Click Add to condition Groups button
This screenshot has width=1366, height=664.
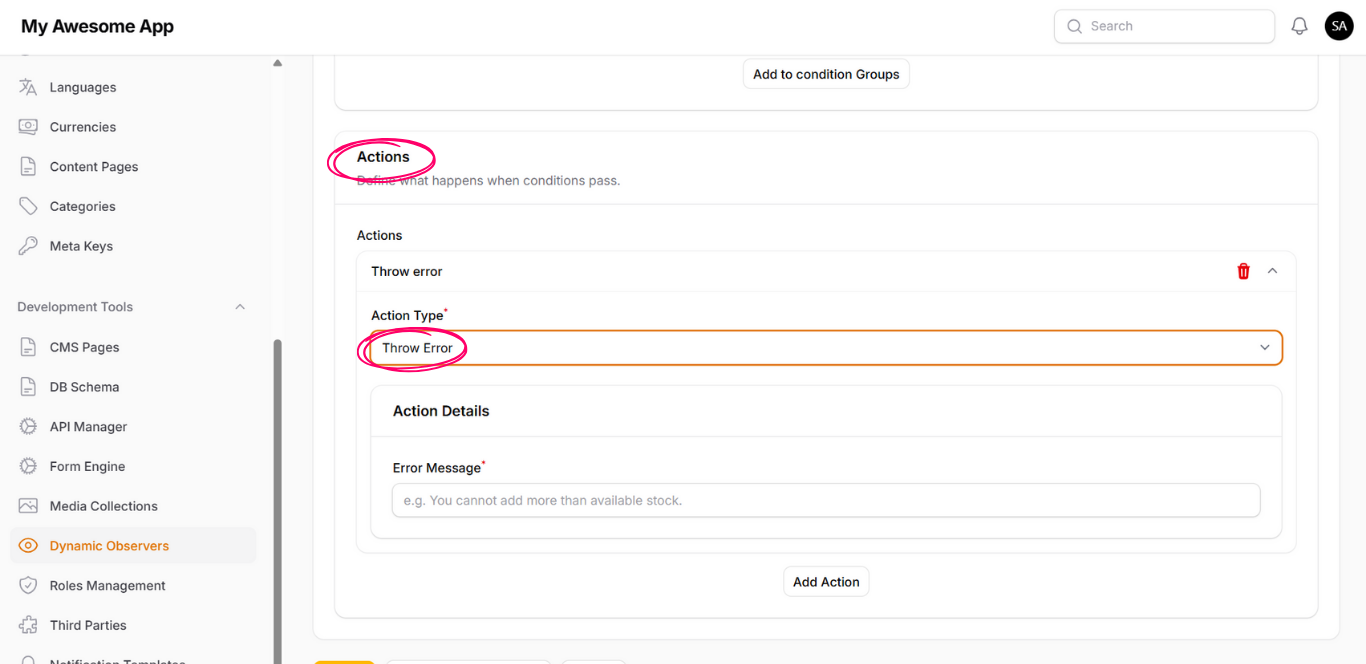point(825,74)
